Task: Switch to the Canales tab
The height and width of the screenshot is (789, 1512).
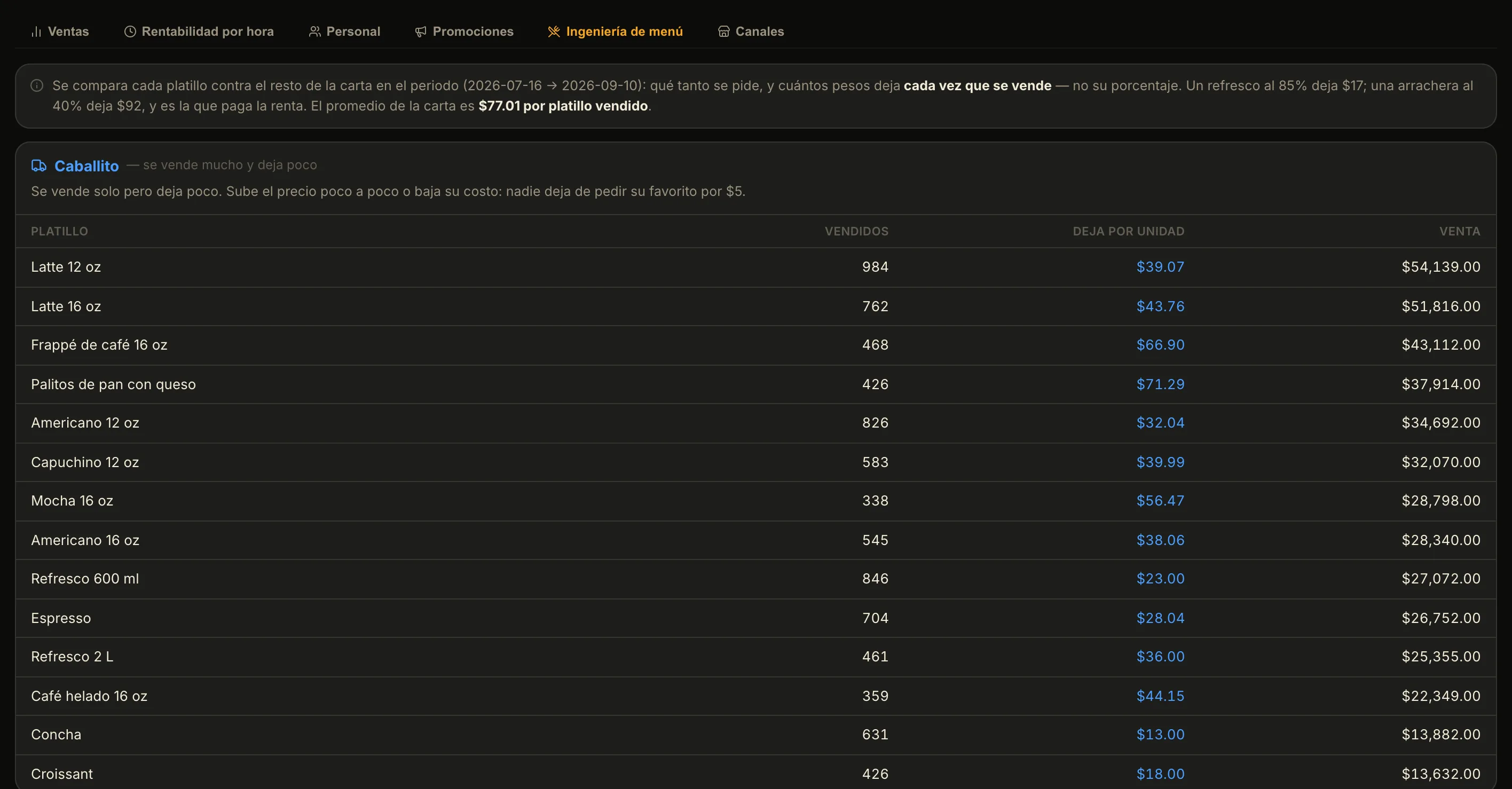Action: [x=751, y=31]
